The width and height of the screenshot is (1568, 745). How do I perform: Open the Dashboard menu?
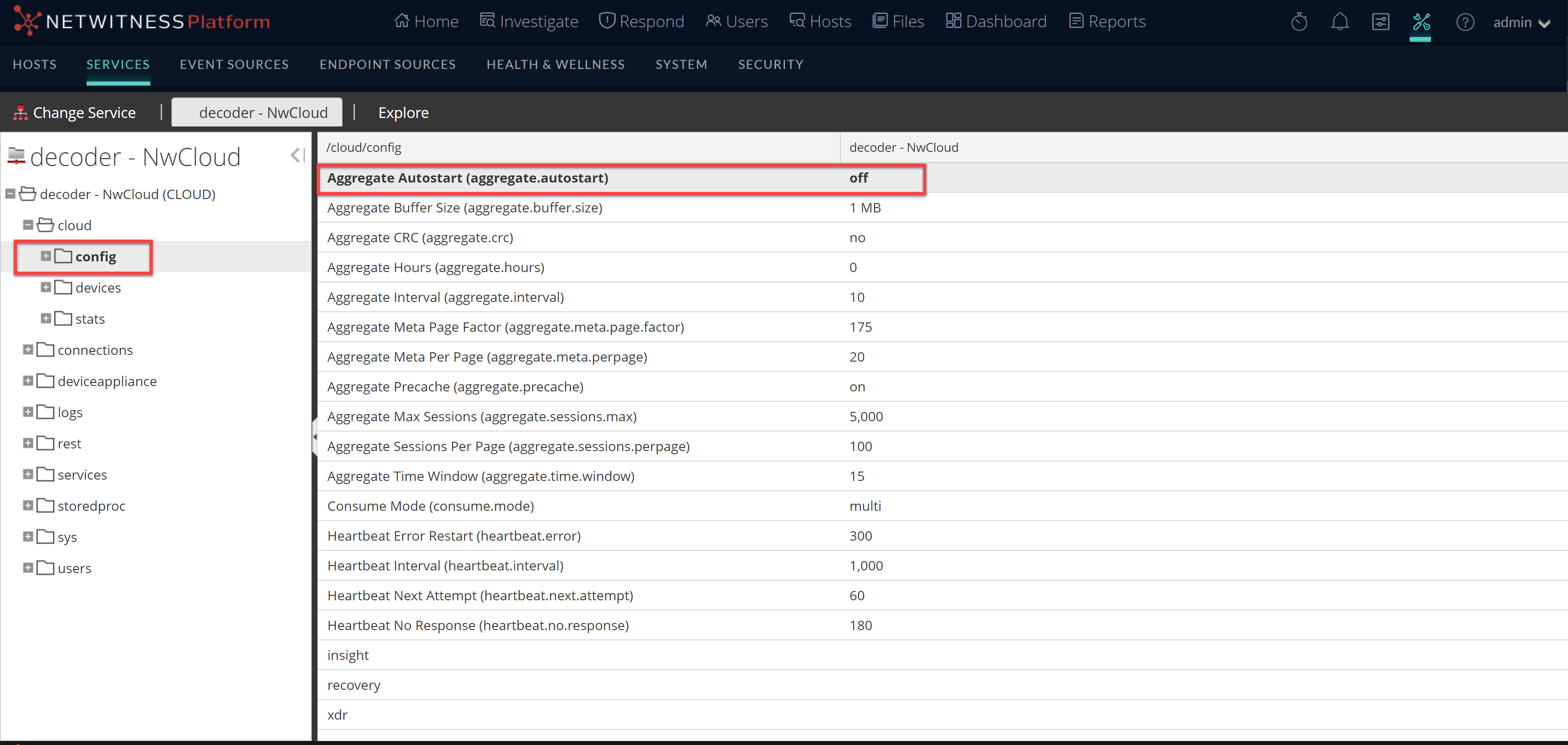click(x=996, y=21)
